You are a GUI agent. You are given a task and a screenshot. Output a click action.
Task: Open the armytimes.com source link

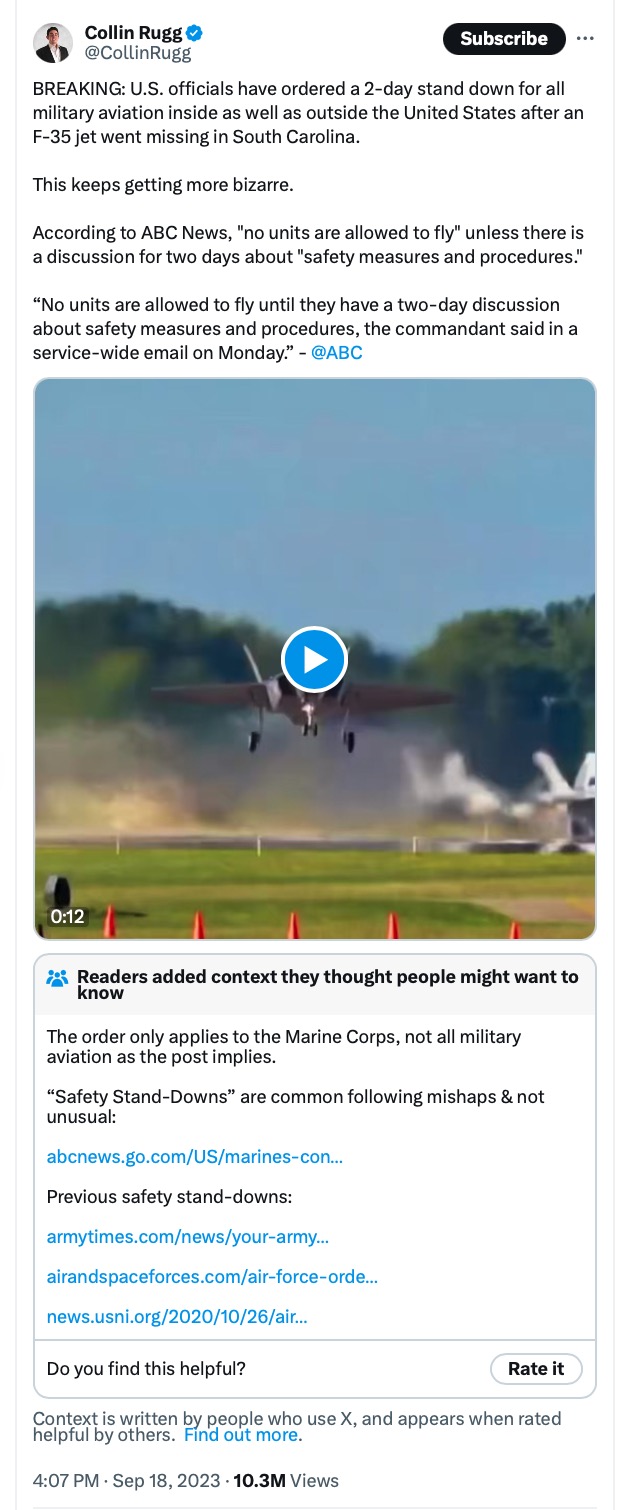[x=188, y=1237]
